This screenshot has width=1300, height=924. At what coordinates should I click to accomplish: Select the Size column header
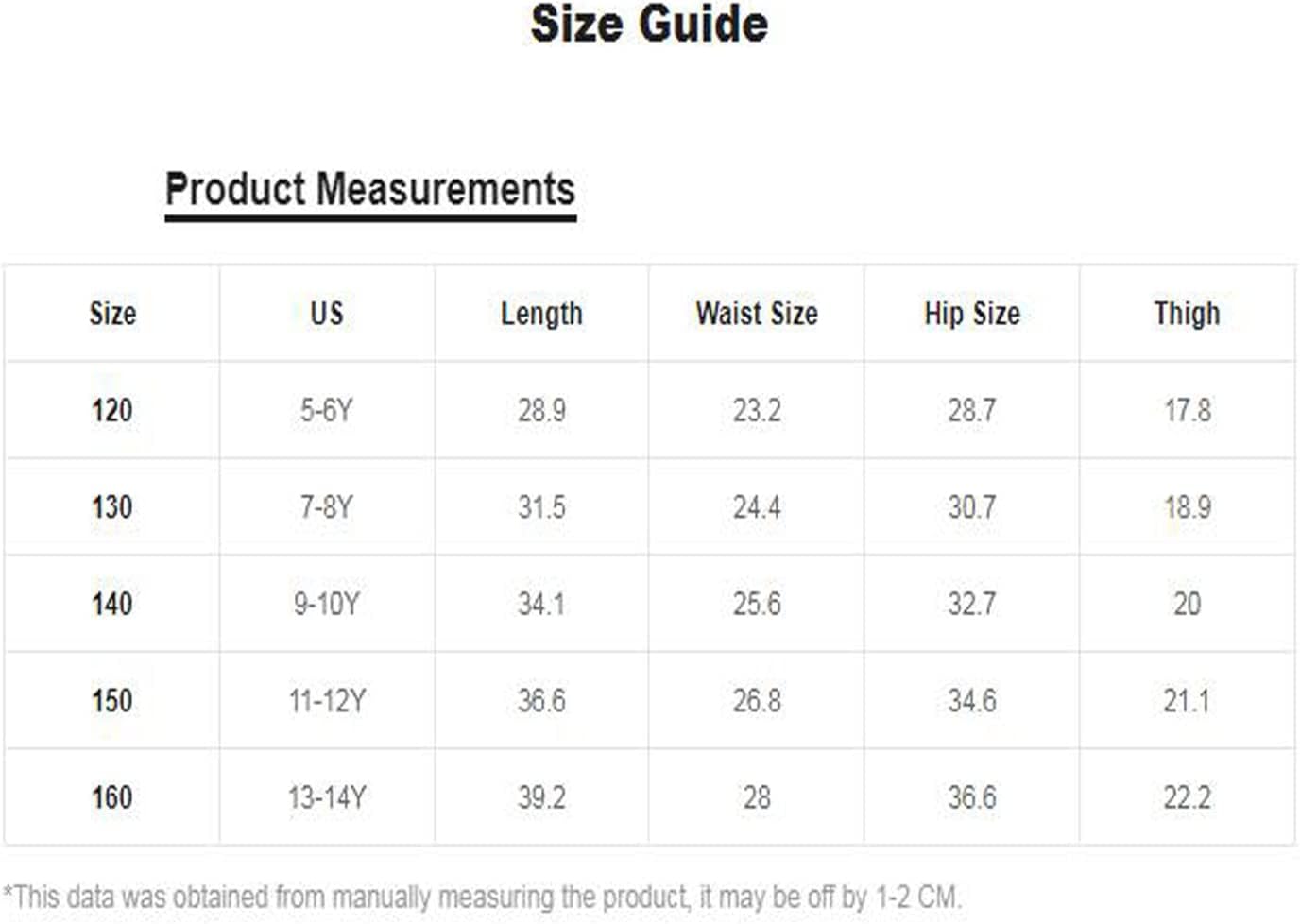tap(112, 314)
